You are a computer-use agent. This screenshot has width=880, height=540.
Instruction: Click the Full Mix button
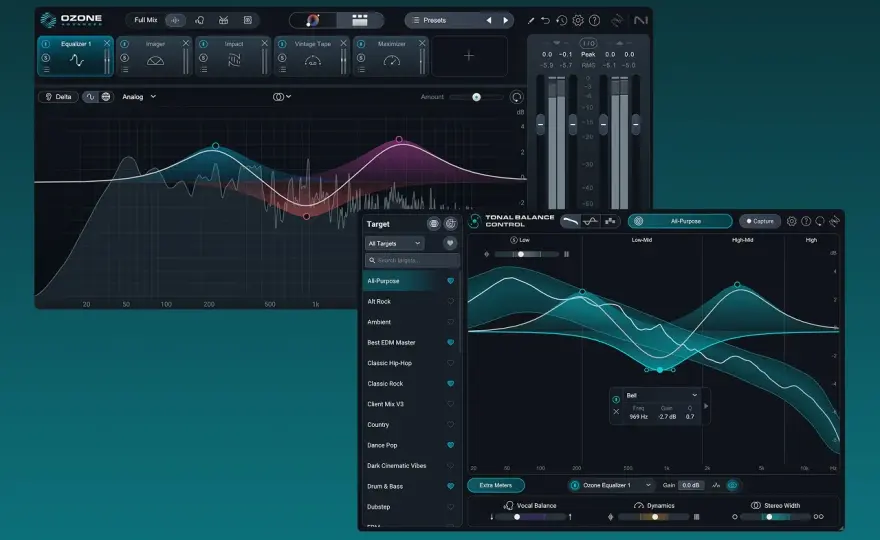[x=145, y=20]
